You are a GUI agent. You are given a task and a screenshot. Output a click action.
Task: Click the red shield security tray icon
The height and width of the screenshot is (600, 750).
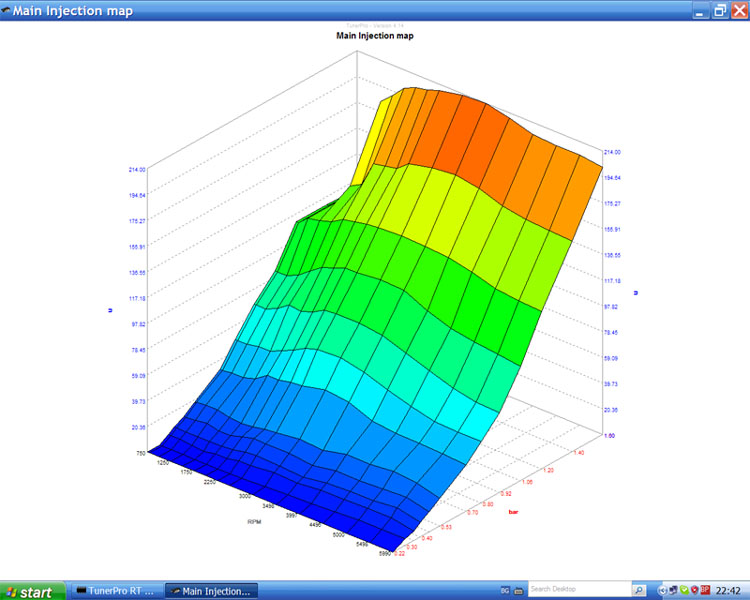pyautogui.click(x=694, y=591)
